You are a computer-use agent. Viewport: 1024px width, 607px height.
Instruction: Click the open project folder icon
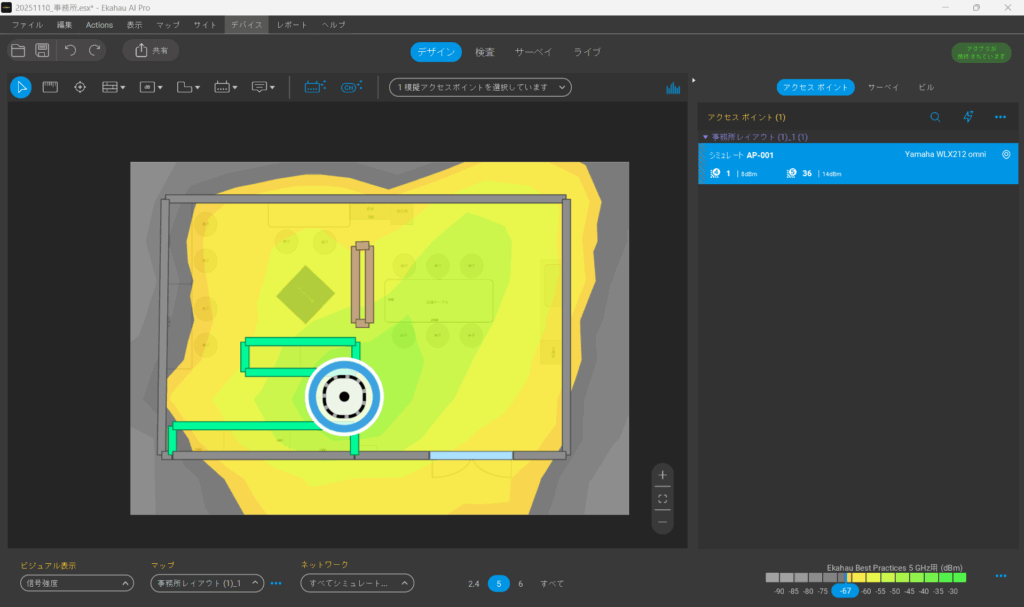pos(18,50)
